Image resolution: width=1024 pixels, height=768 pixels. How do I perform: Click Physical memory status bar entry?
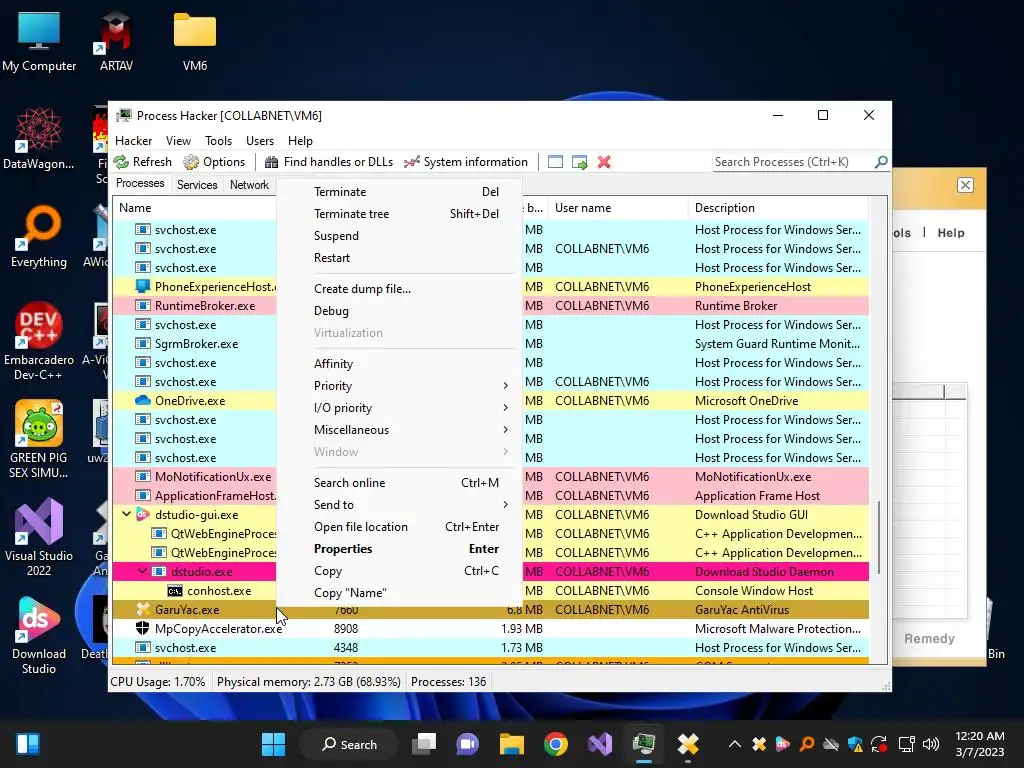(308, 682)
